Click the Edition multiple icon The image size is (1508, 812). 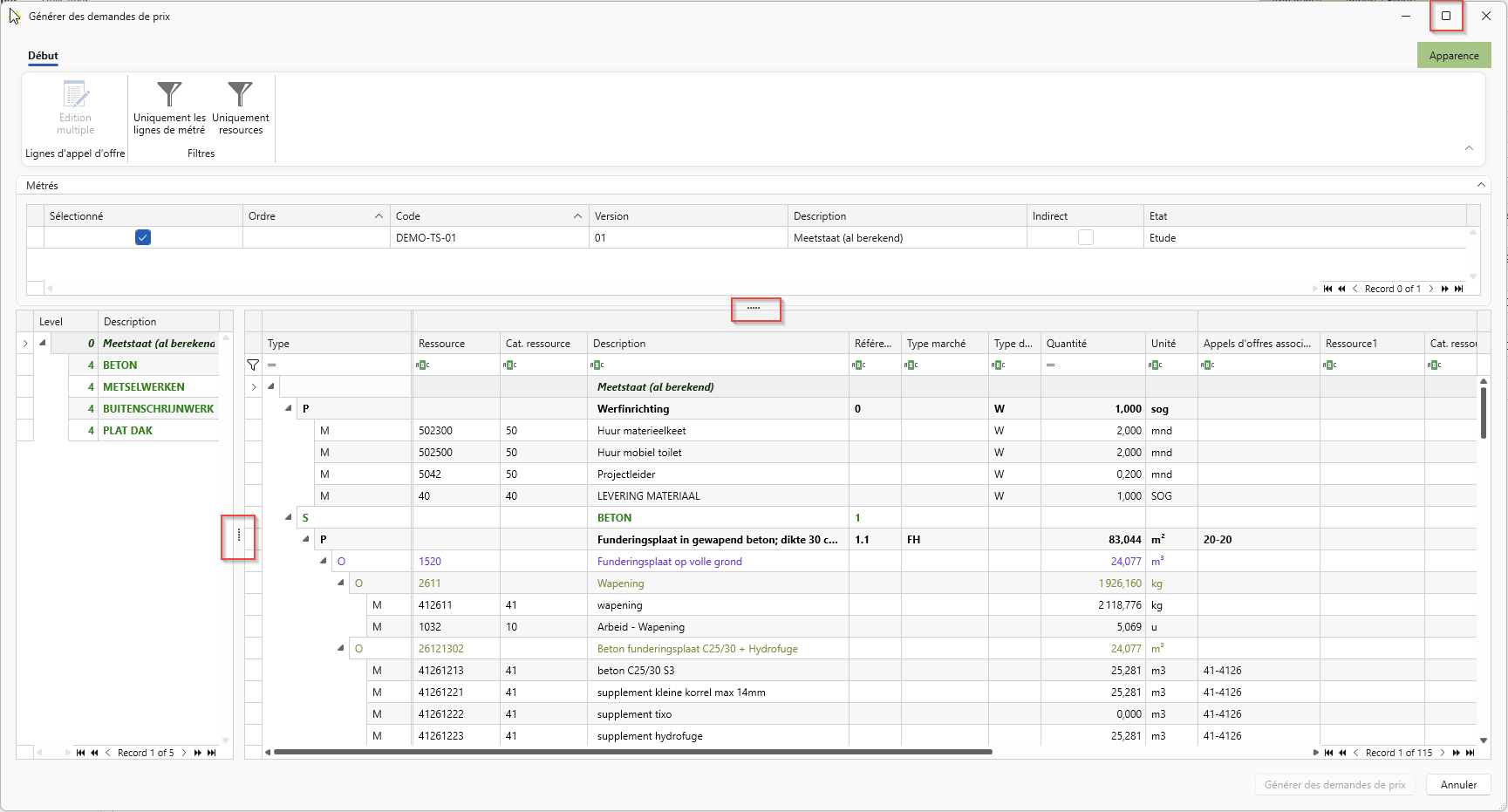coord(76,94)
